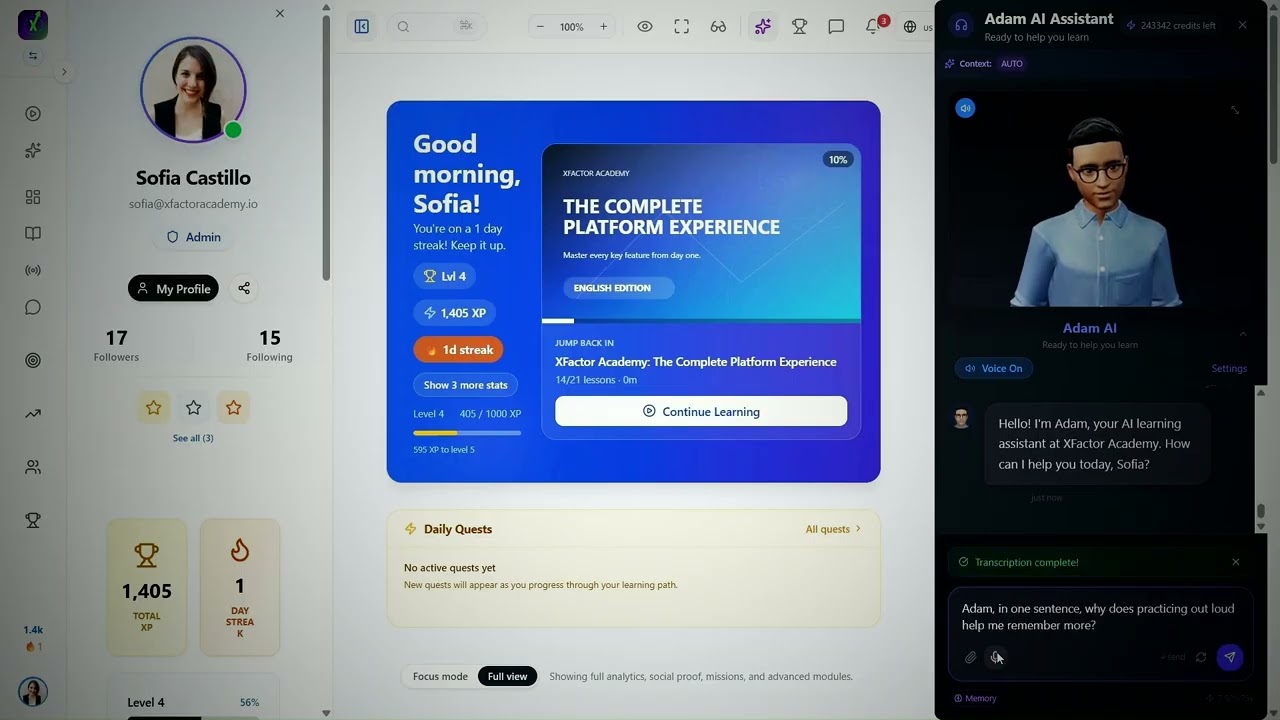Open the book library icon in sidebar

[x=33, y=234]
